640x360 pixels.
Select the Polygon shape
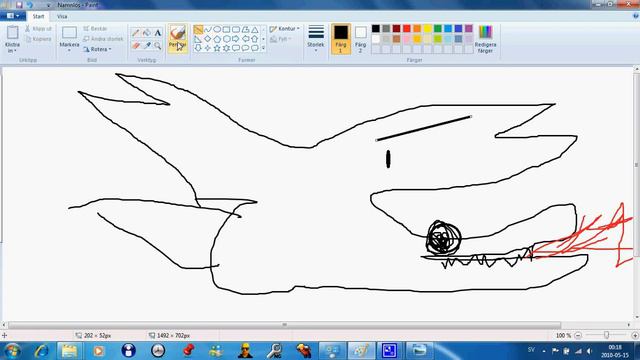[245, 30]
